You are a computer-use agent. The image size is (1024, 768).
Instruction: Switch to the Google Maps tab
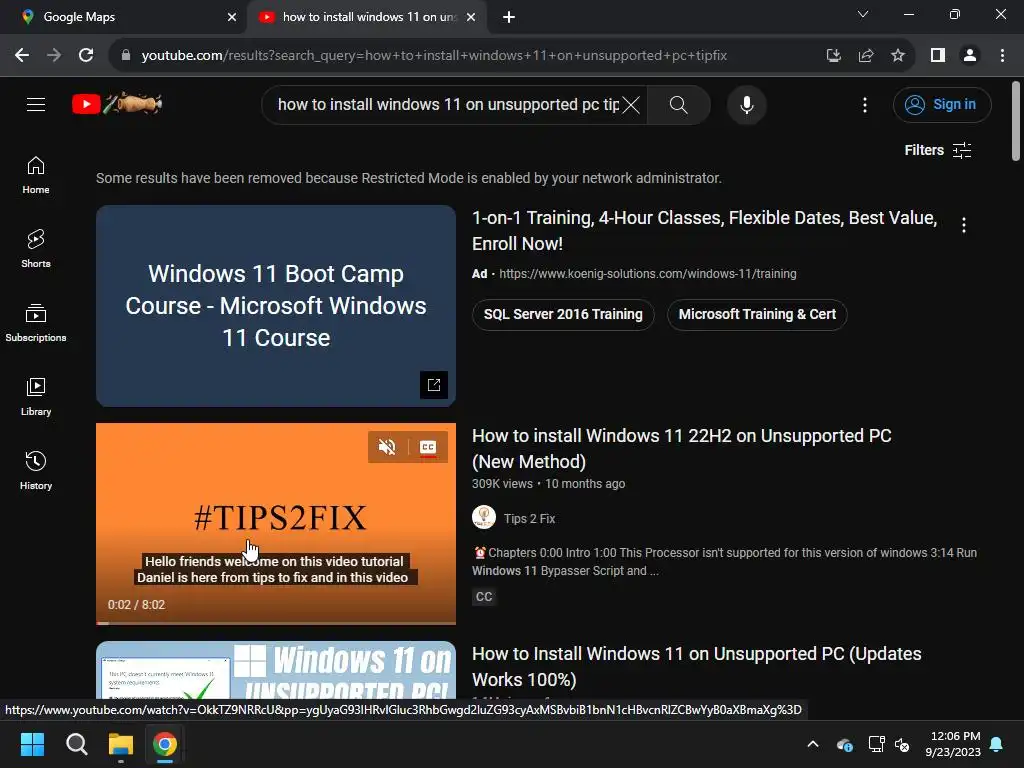(x=124, y=17)
